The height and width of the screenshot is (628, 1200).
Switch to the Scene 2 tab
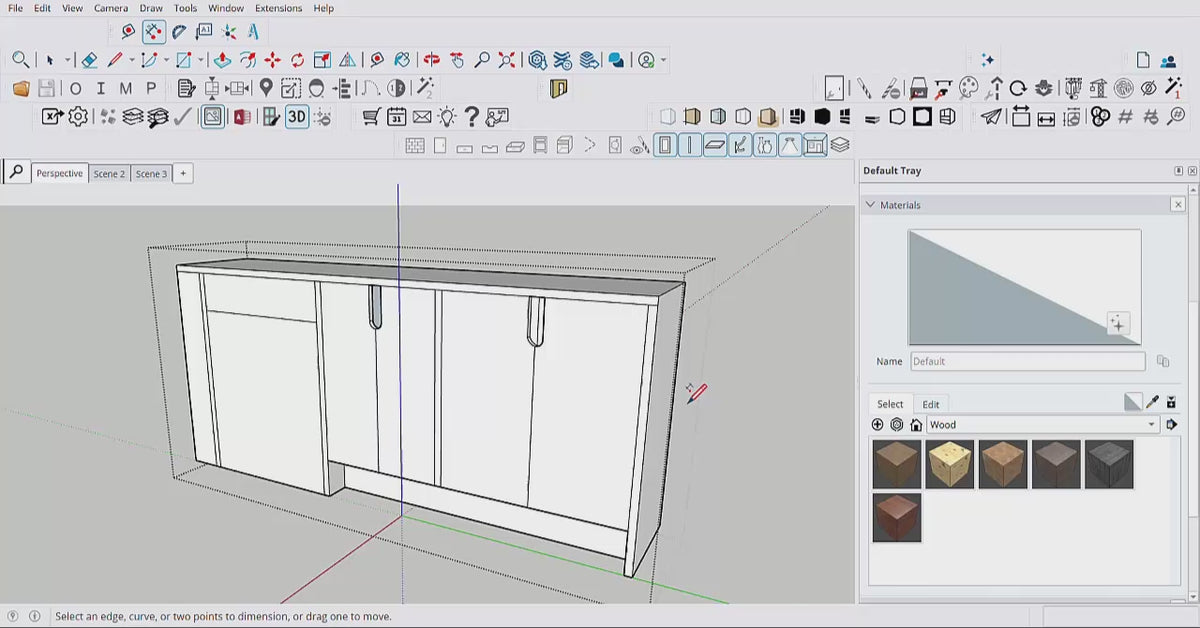click(109, 174)
